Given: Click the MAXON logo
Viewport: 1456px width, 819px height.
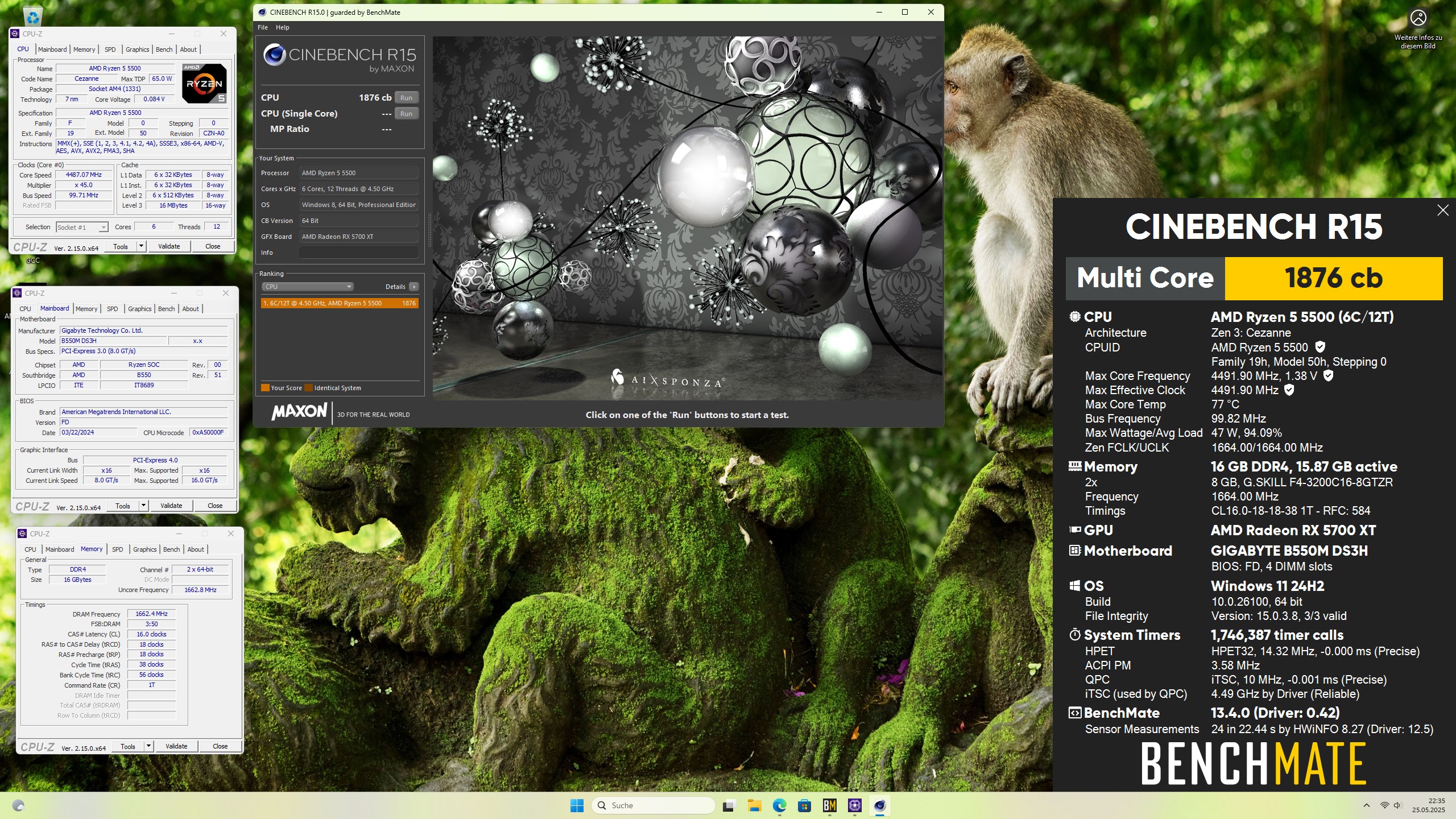Looking at the screenshot, I should coord(299,412).
